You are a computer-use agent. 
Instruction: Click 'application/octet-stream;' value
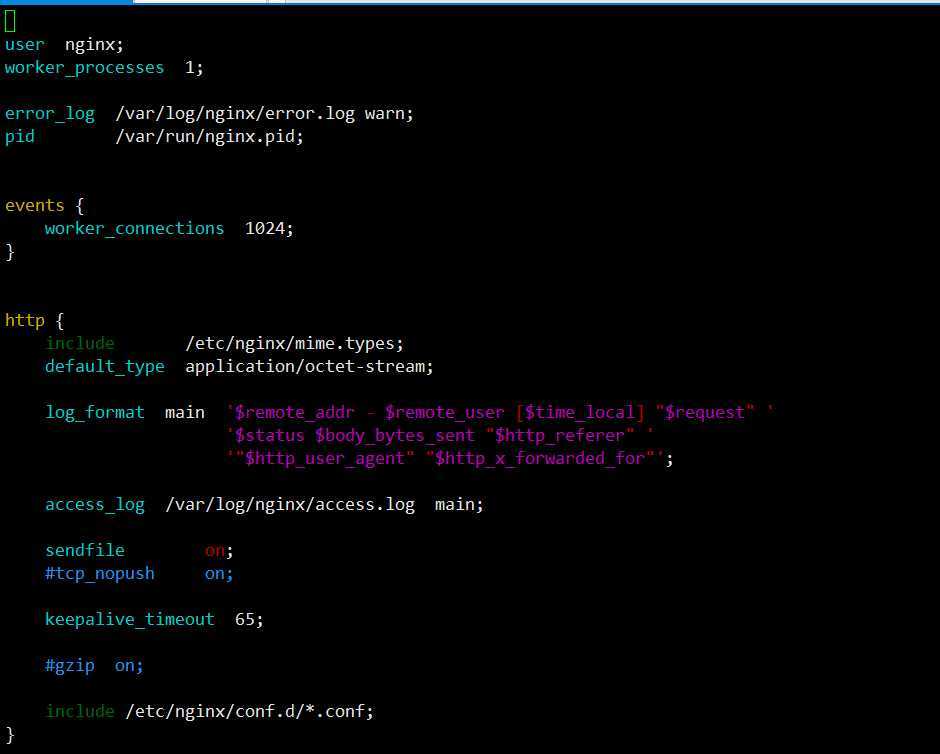pyautogui.click(x=309, y=367)
